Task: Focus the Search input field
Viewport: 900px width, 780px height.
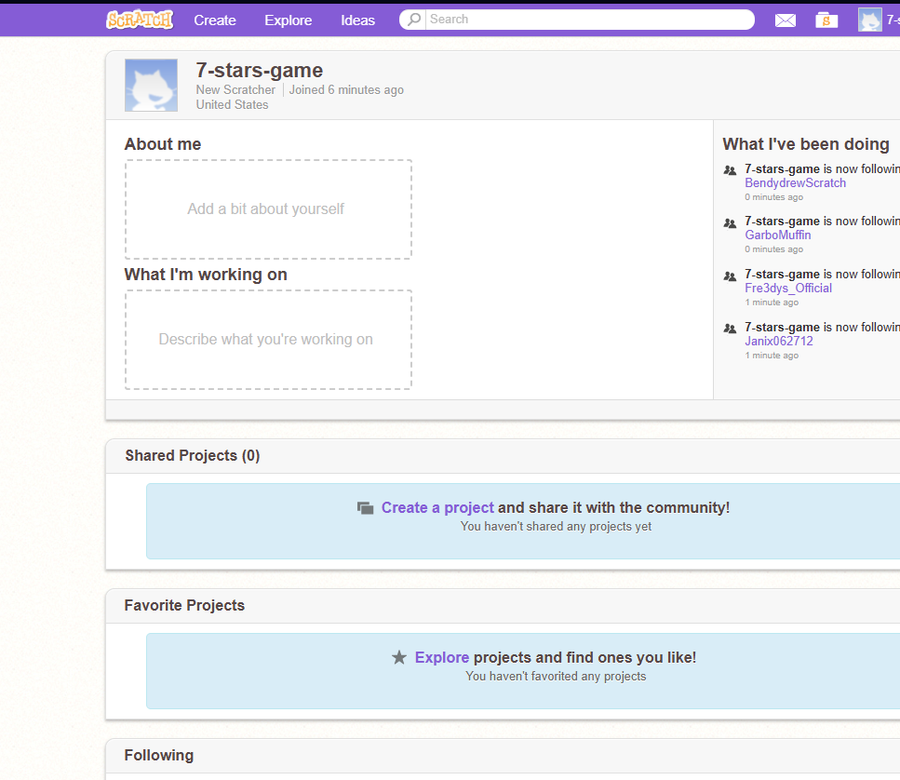Action: [x=589, y=20]
